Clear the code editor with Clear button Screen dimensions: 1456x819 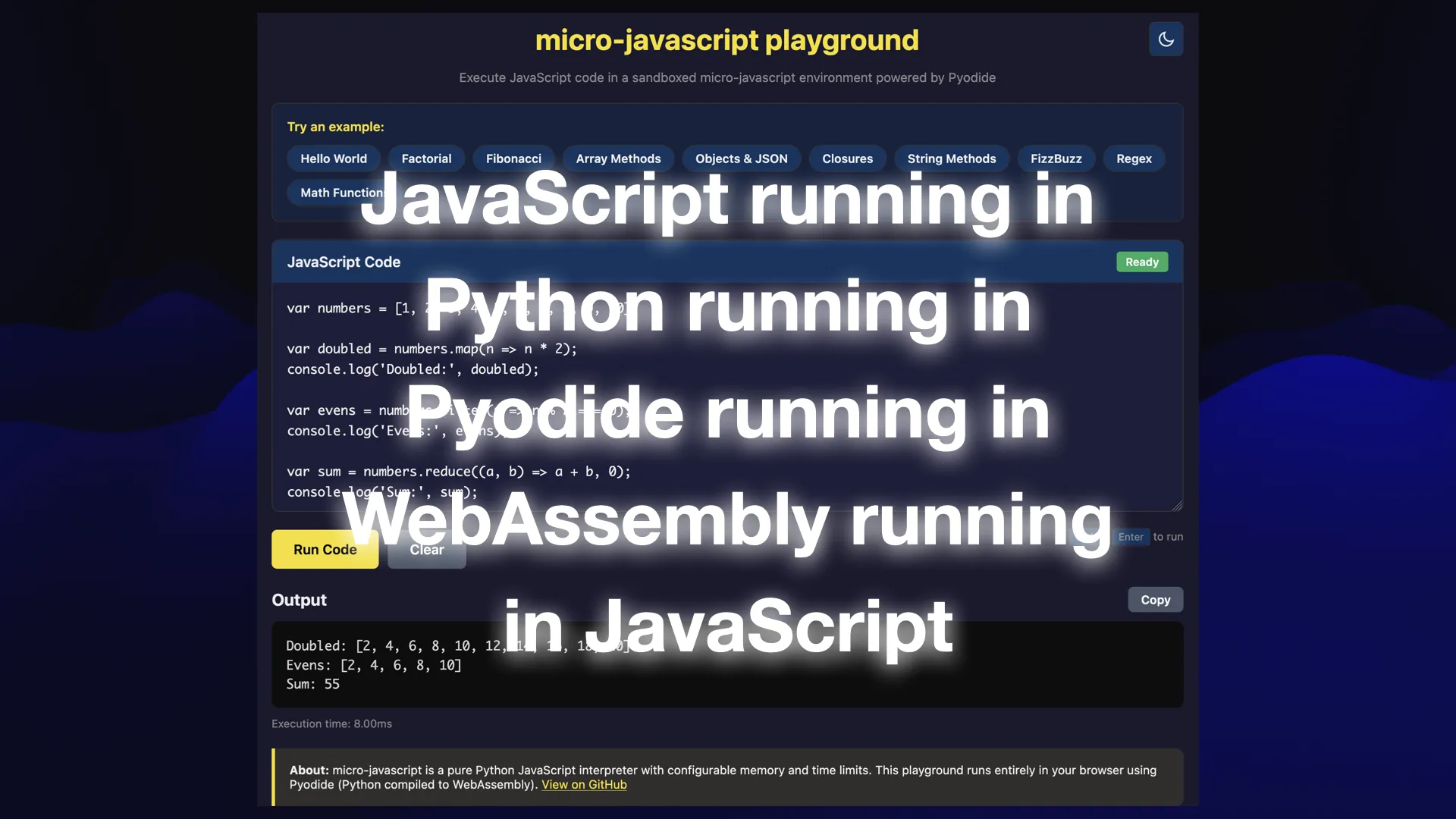(x=427, y=549)
